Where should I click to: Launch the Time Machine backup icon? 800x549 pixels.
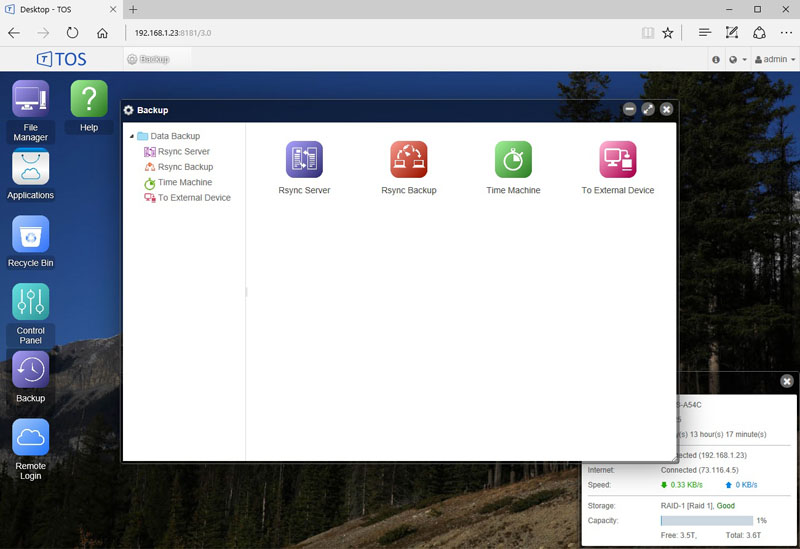(513, 160)
